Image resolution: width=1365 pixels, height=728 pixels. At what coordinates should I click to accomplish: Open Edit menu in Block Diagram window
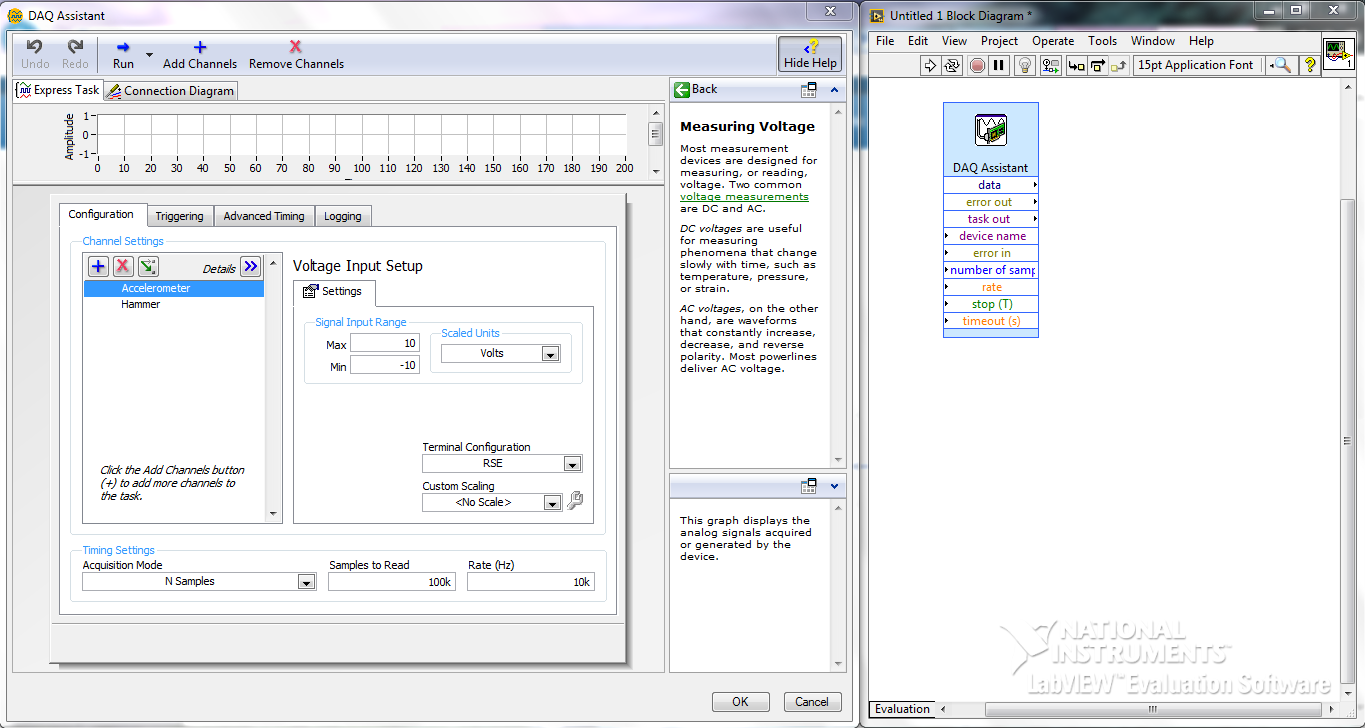(918, 41)
